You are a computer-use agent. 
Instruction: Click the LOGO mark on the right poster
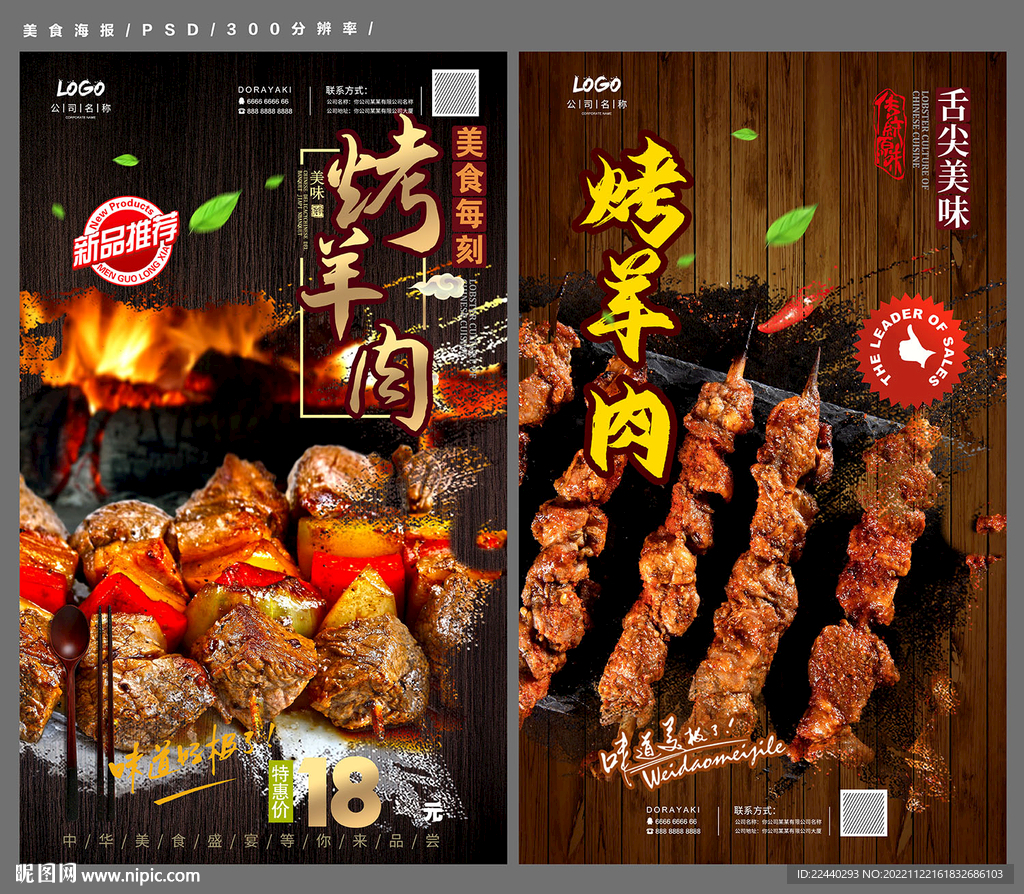pyautogui.click(x=596, y=84)
